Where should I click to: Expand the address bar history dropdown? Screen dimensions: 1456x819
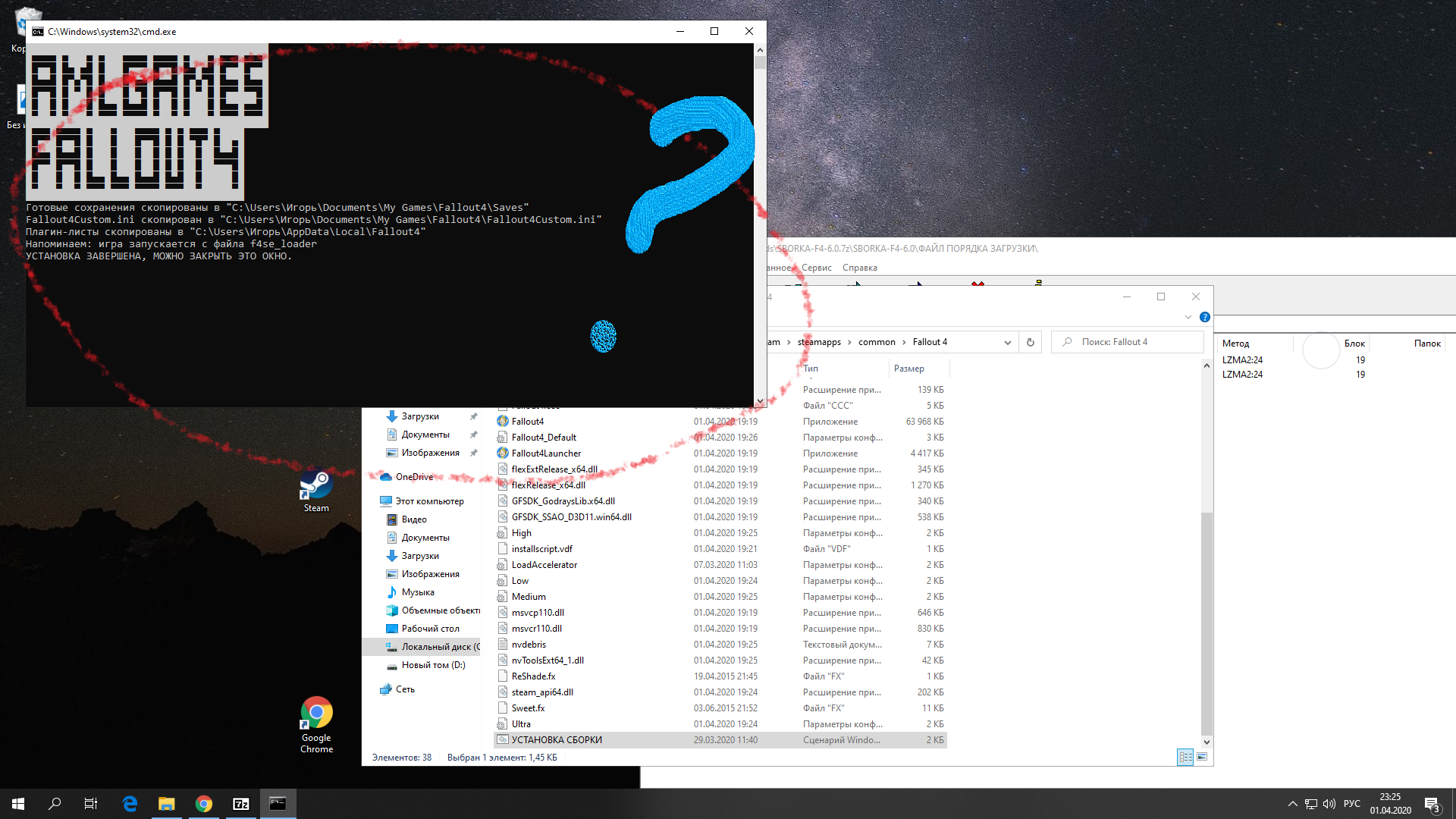tap(1007, 342)
